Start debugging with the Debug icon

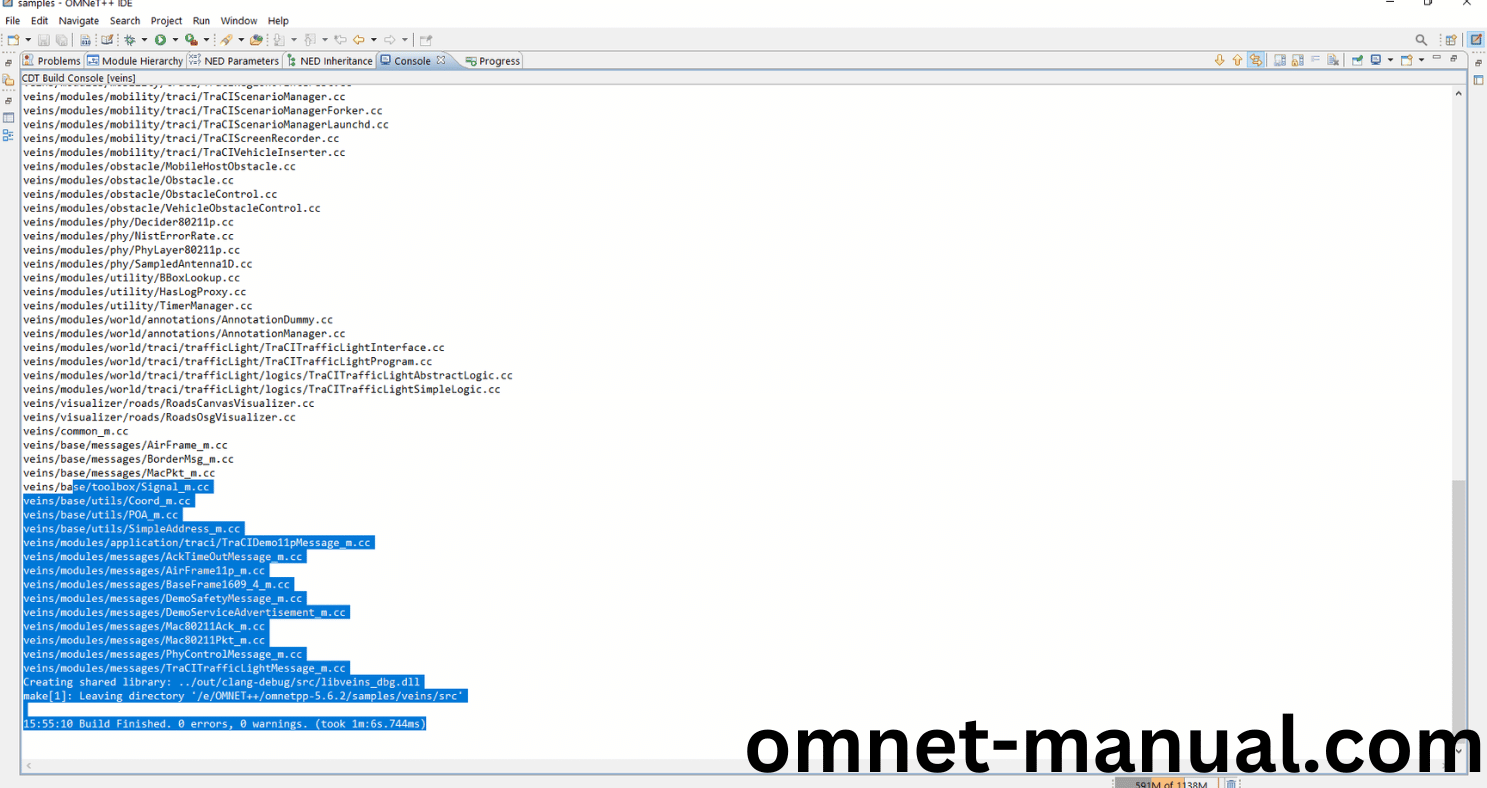(130, 39)
